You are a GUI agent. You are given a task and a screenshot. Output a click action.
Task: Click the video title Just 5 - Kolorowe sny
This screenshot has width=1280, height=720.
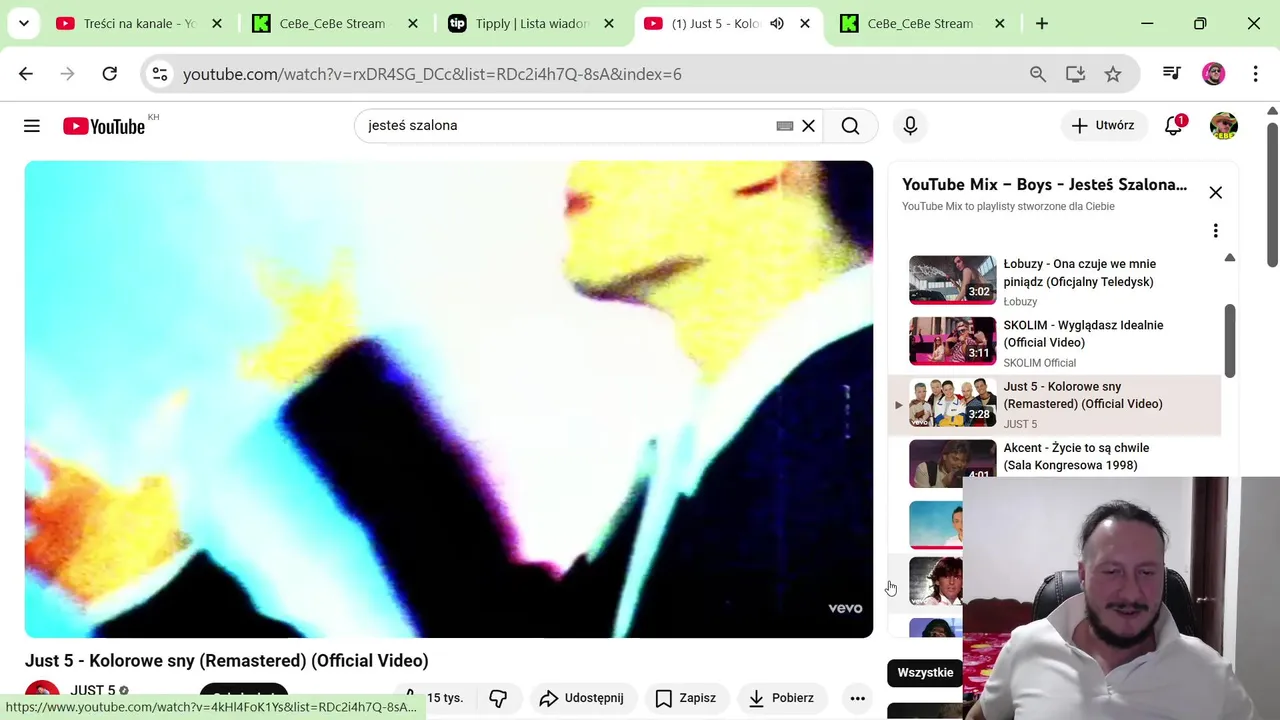click(x=227, y=661)
